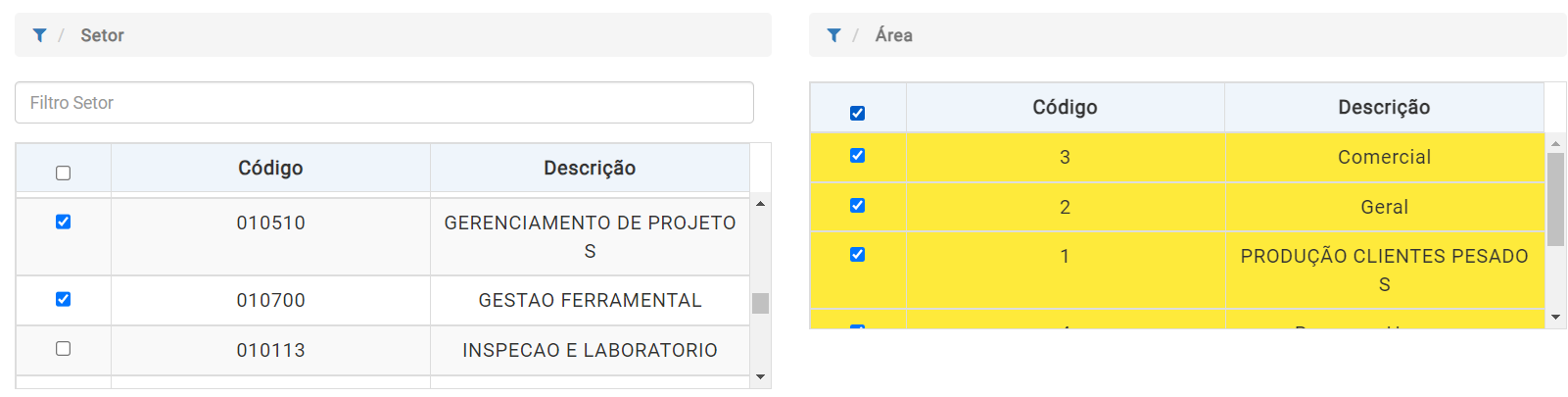This screenshot has height=397, width=1568.
Task: Uncheck the Produção Clientes Pesados checkbox
Action: [858, 254]
